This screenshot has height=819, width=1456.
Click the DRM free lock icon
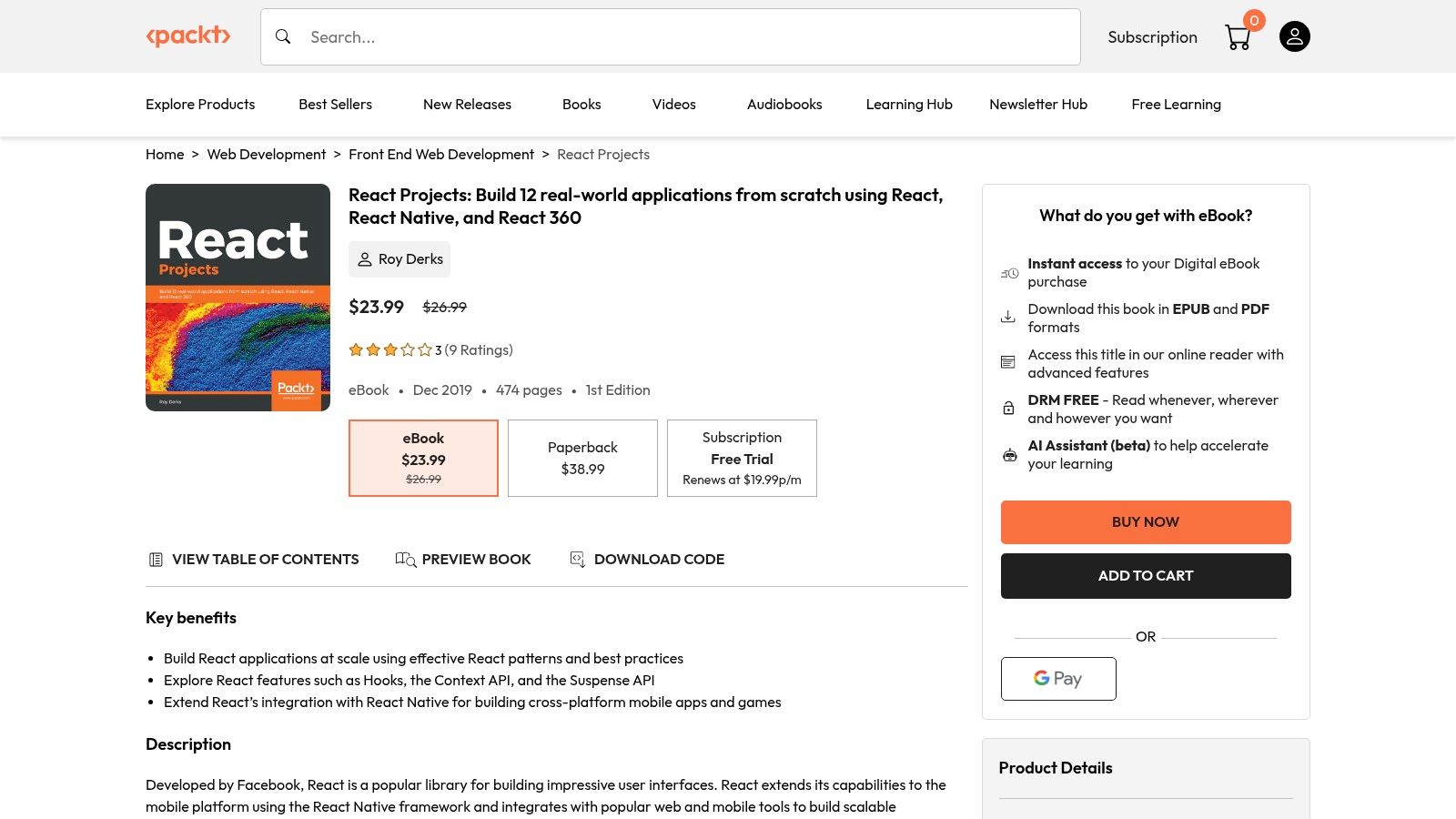pos(1008,408)
